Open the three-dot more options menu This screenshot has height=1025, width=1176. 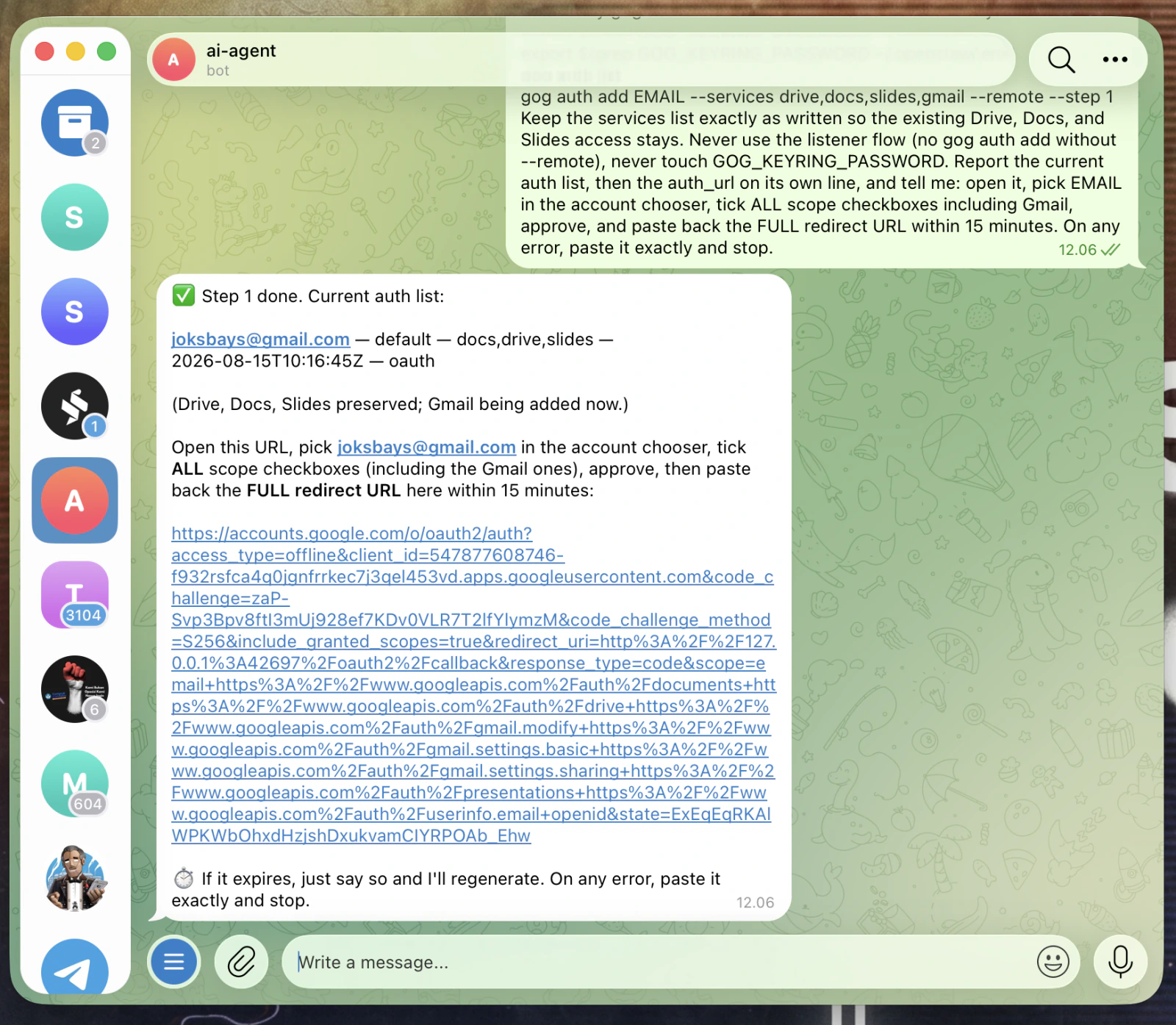(1115, 60)
